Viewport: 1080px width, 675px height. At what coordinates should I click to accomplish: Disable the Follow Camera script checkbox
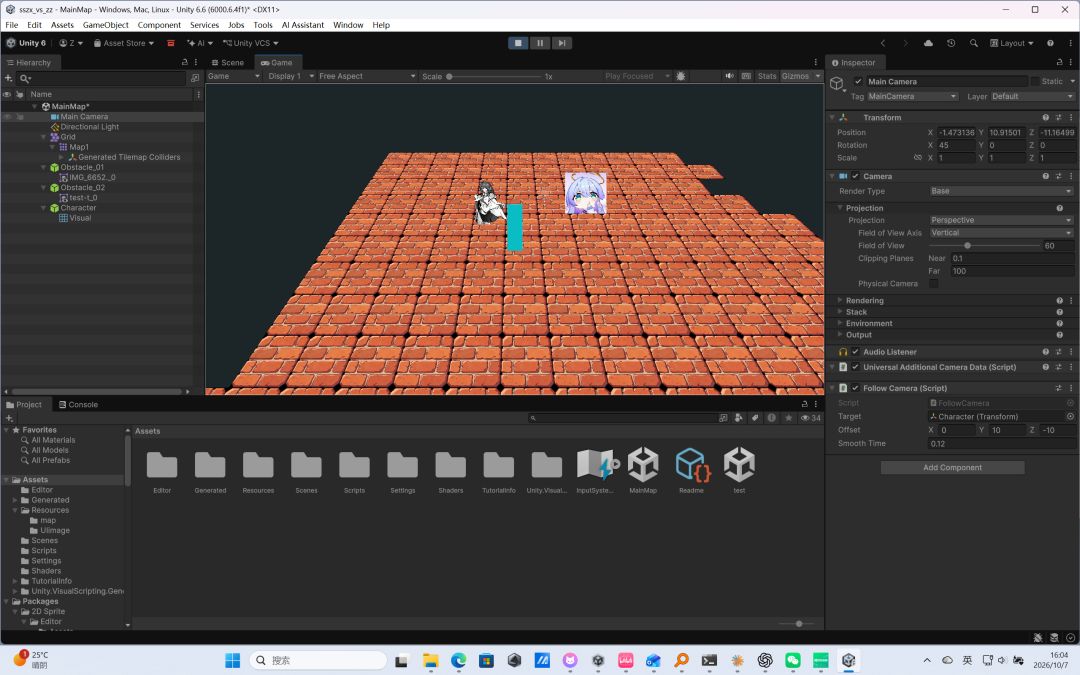click(x=855, y=388)
